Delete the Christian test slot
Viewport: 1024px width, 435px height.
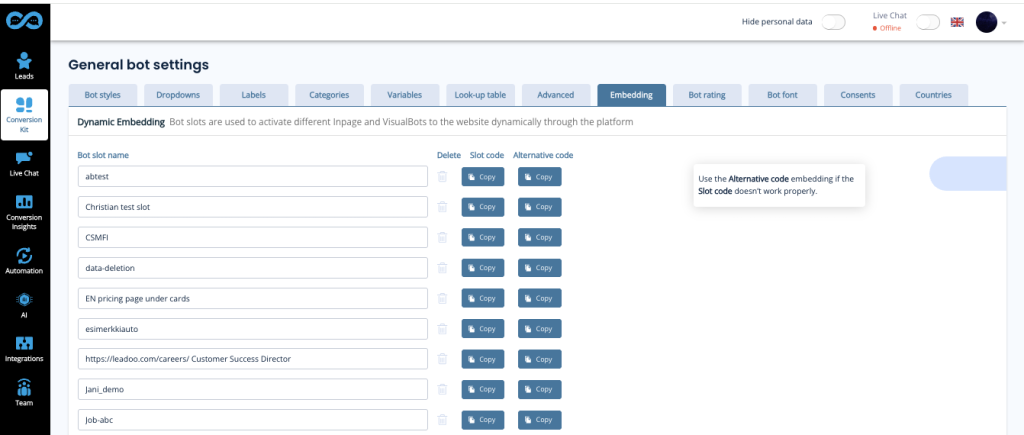442,207
